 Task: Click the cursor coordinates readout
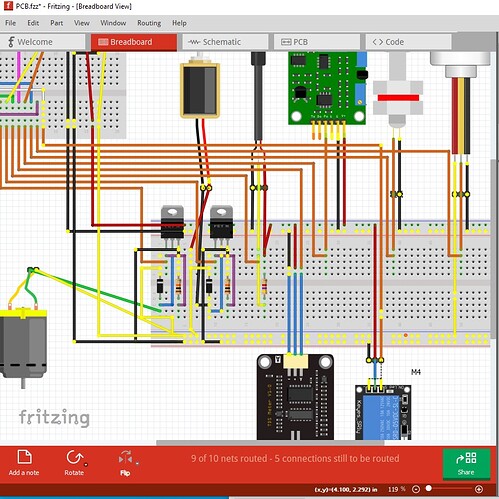click(x=346, y=489)
